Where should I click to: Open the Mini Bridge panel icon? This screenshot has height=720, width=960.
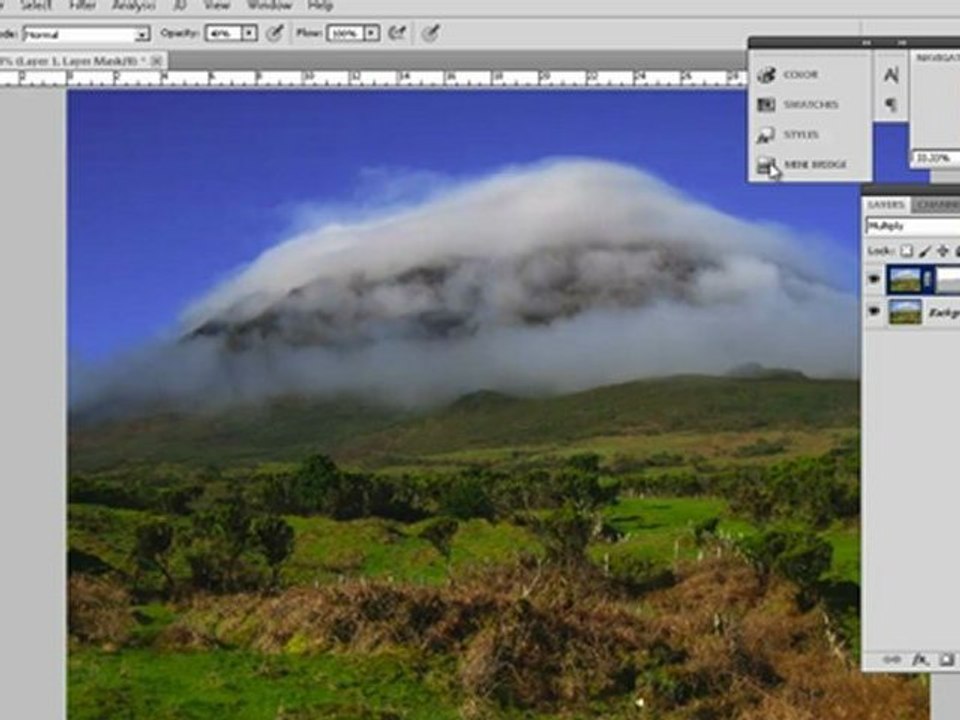coord(767,164)
